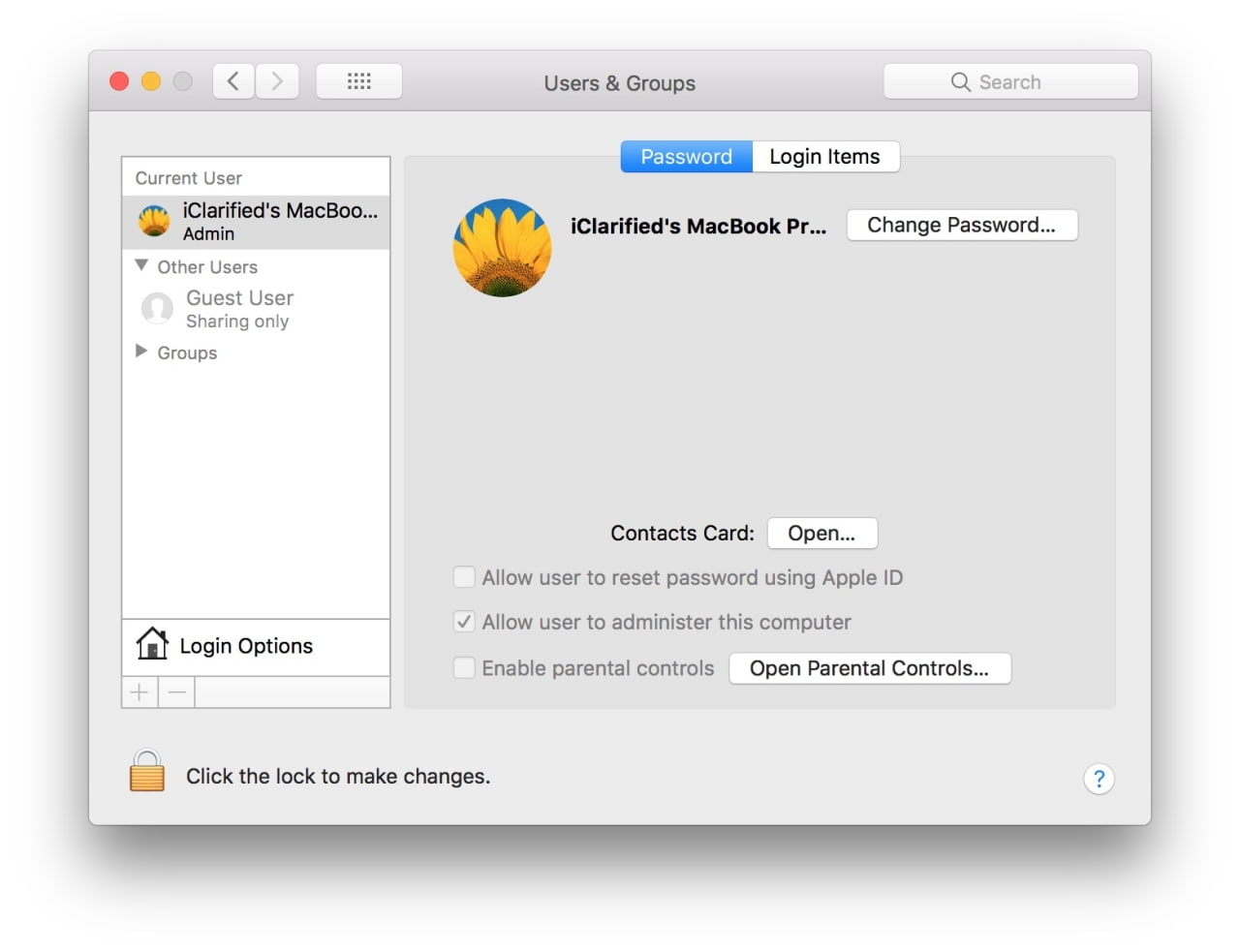Click the Show All grid icon
The height and width of the screenshot is (952, 1240).
(x=358, y=81)
